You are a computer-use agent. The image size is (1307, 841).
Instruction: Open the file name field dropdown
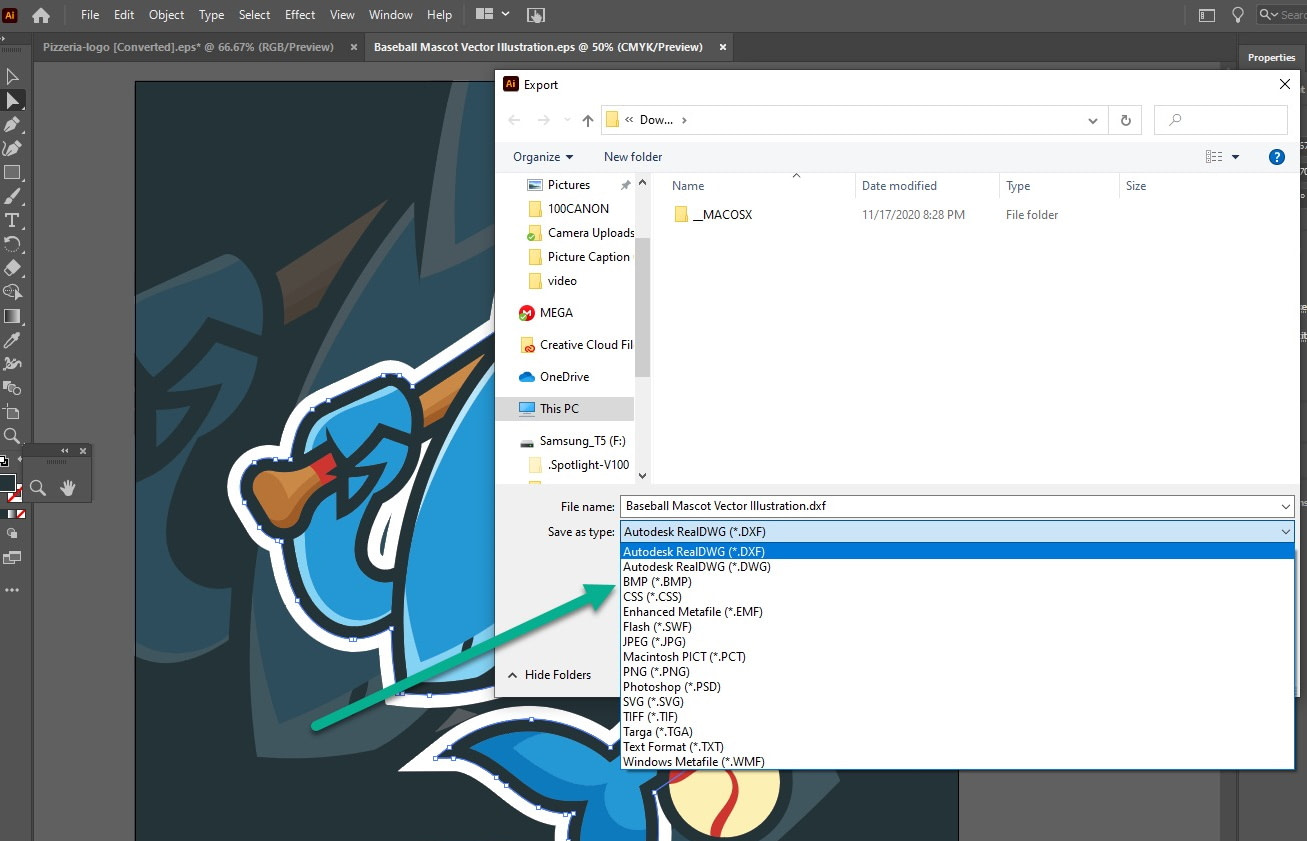[1286, 506]
